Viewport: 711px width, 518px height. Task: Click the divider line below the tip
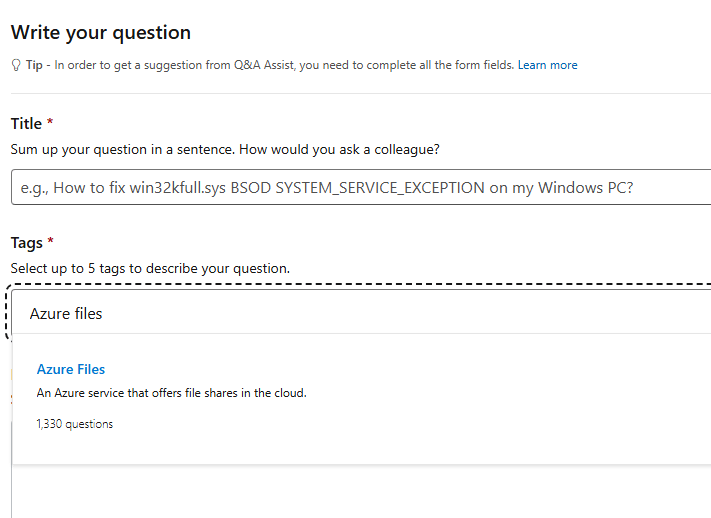coord(360,93)
